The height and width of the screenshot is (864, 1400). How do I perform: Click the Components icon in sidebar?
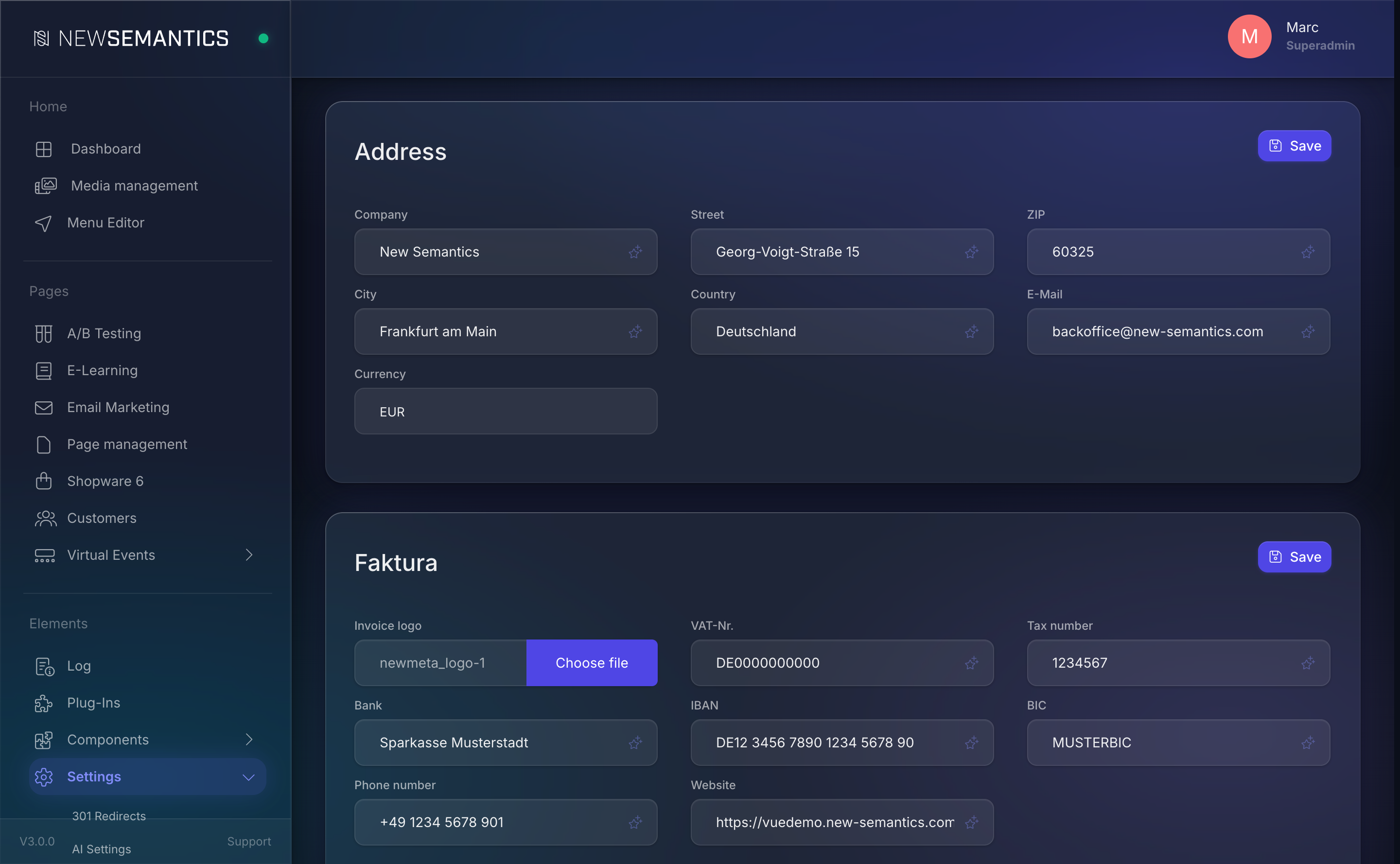click(x=43, y=740)
